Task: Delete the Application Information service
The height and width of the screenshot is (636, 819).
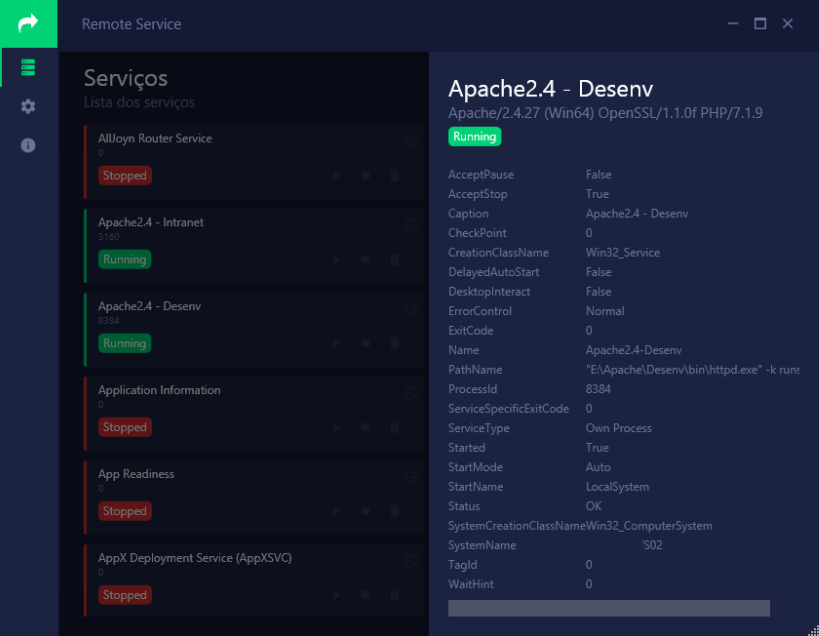Action: pyautogui.click(x=395, y=427)
